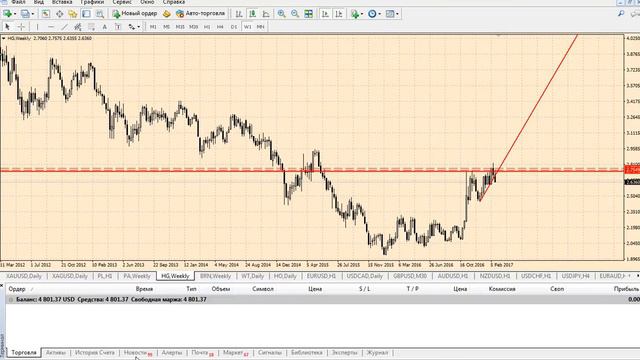Expand the Indicators dropdown arrow
Screen dimensions: 640x360
pyautogui.click(x=362, y=14)
